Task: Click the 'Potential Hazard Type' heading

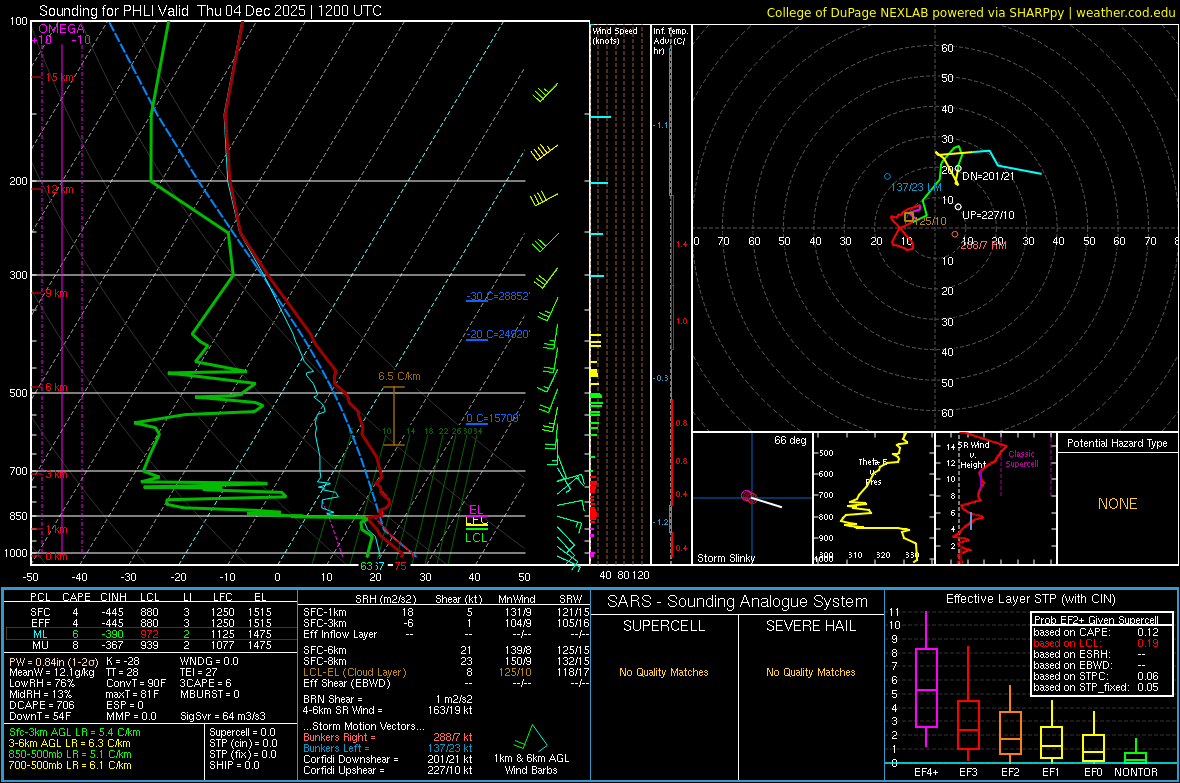Action: pos(1117,443)
